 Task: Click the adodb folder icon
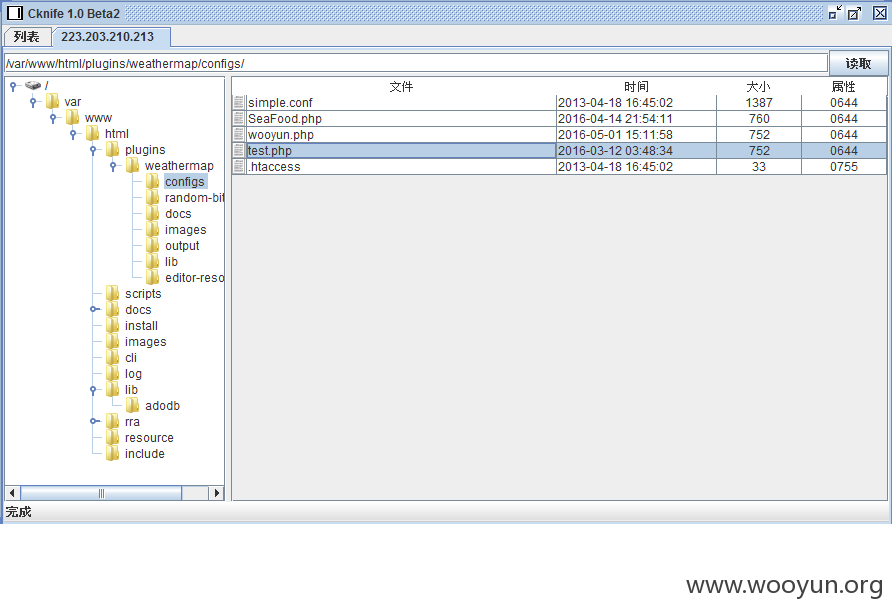point(133,405)
